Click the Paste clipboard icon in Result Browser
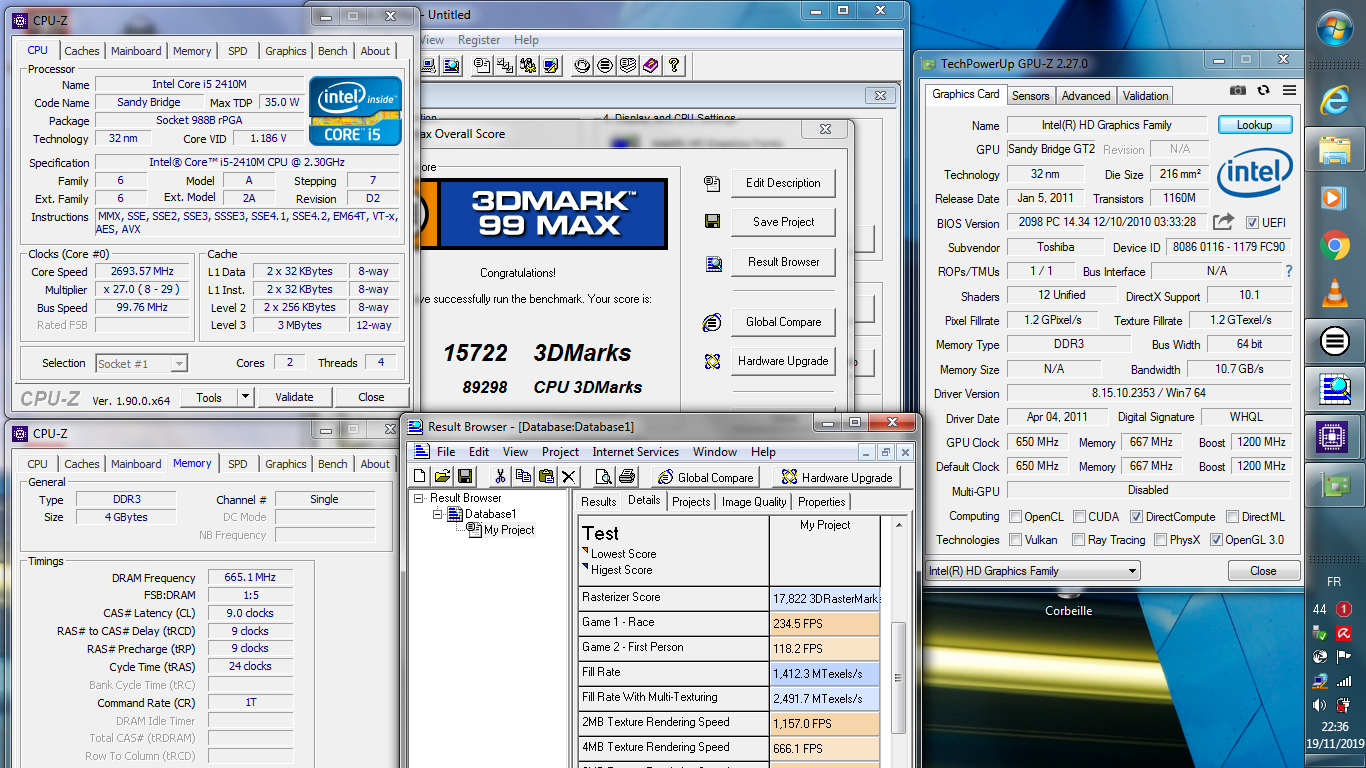Viewport: 1366px width, 768px height. tap(546, 477)
